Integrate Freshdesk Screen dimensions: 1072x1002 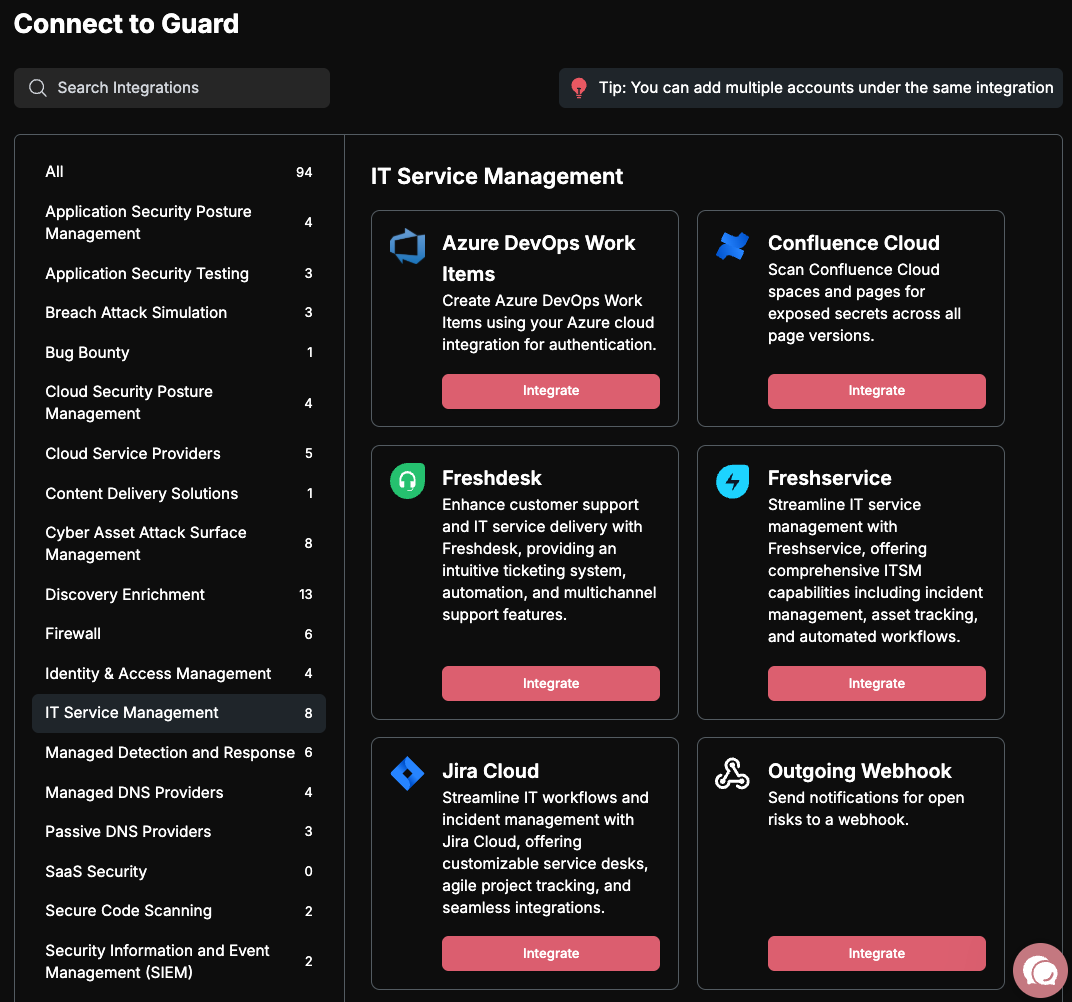pos(550,683)
